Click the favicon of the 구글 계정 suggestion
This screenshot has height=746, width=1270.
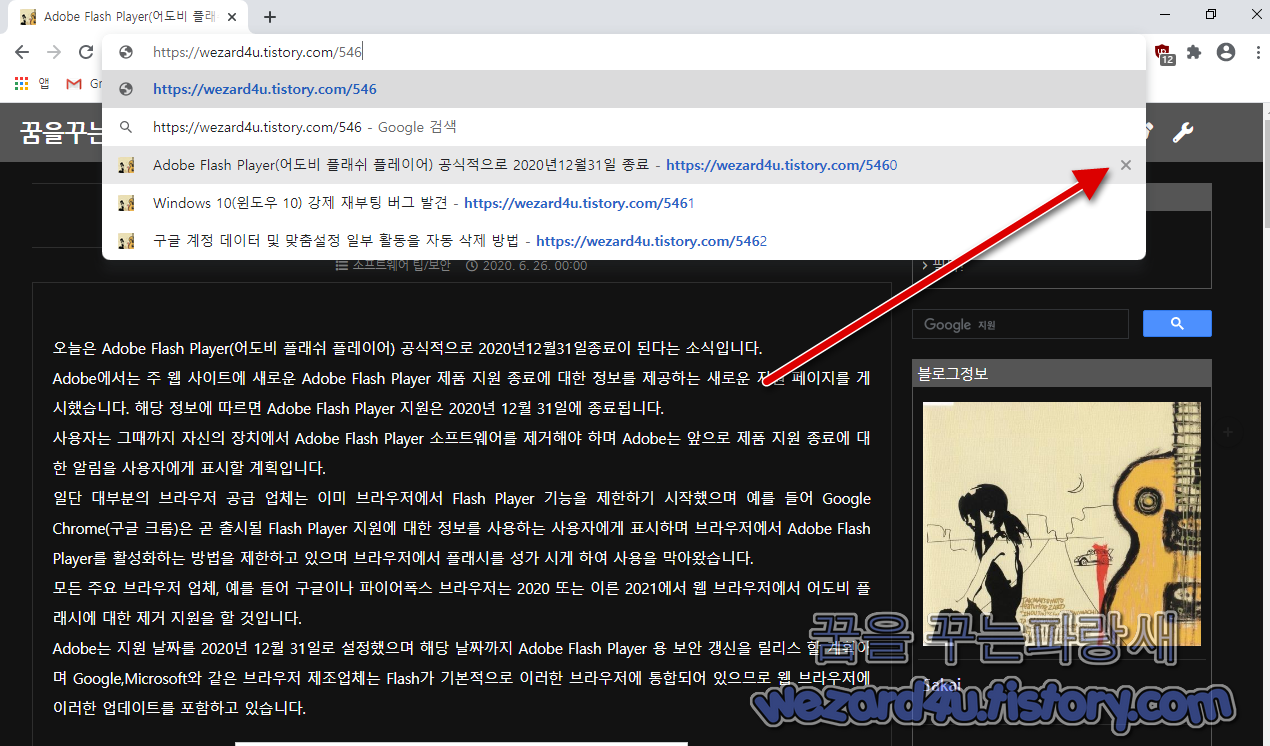(126, 241)
